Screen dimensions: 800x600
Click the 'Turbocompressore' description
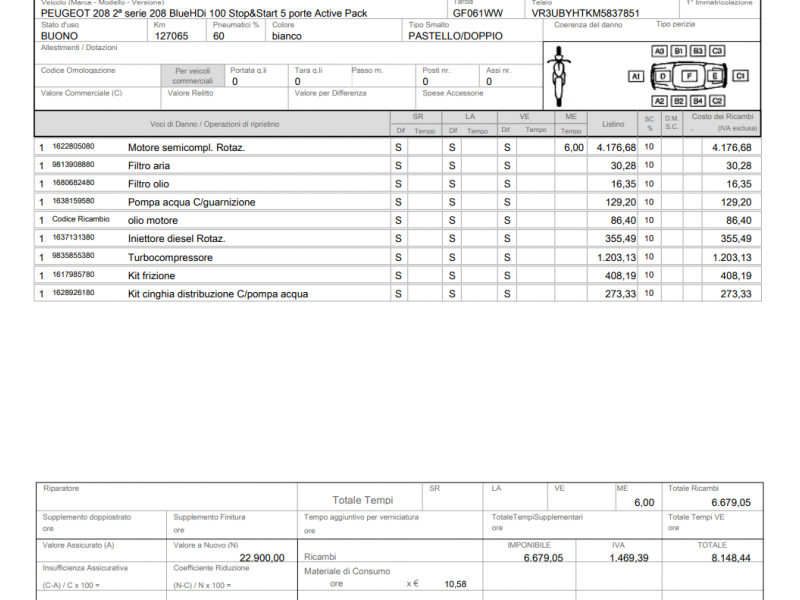pos(170,258)
